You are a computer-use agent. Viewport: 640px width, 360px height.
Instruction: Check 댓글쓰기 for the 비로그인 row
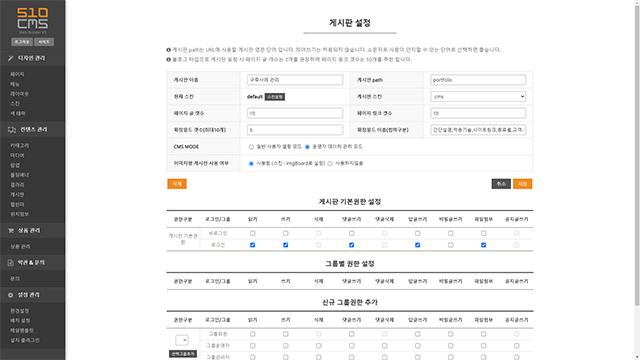pos(351,233)
